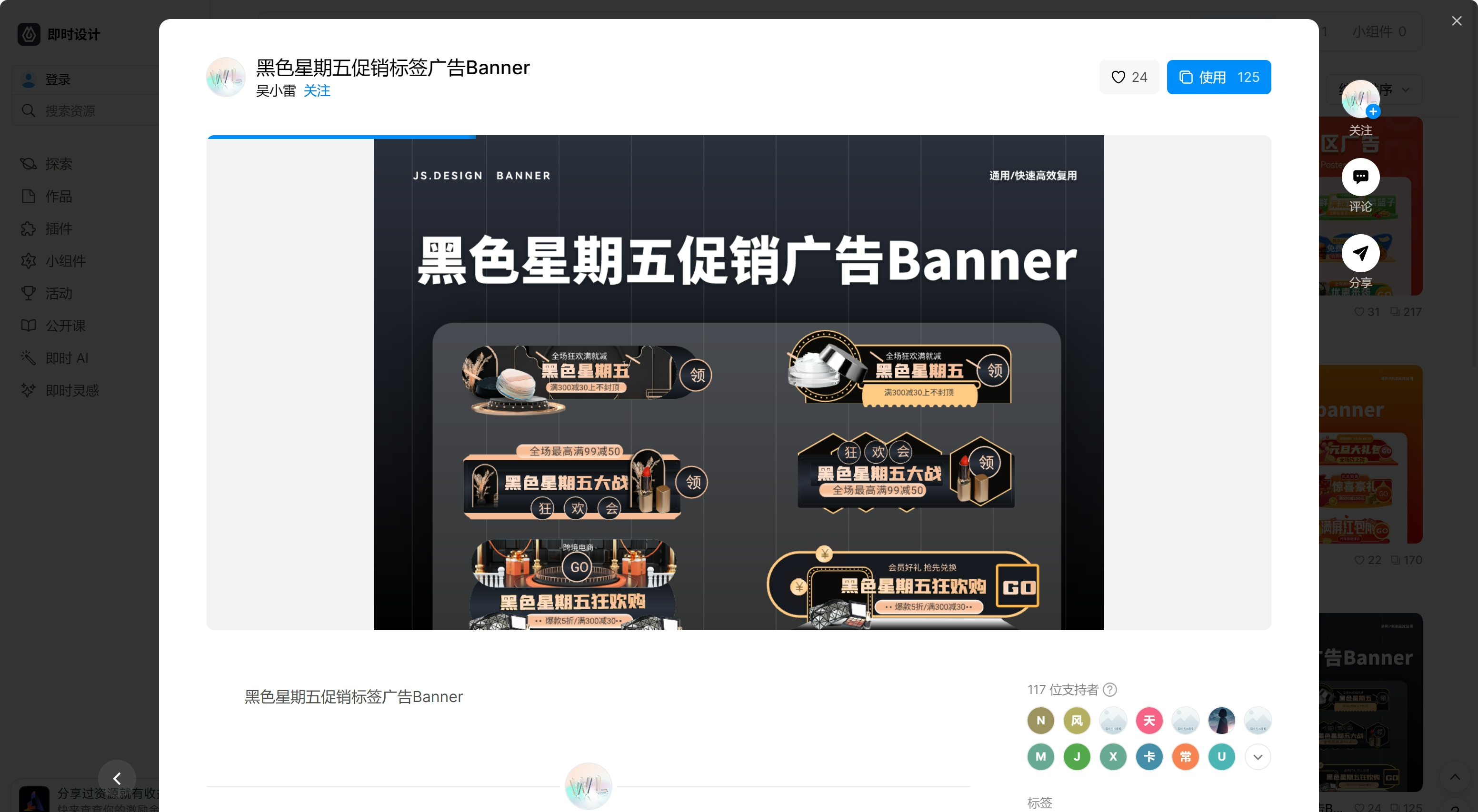The height and width of the screenshot is (812, 1478).
Task: Open author name 吴小雷
Action: (x=276, y=90)
